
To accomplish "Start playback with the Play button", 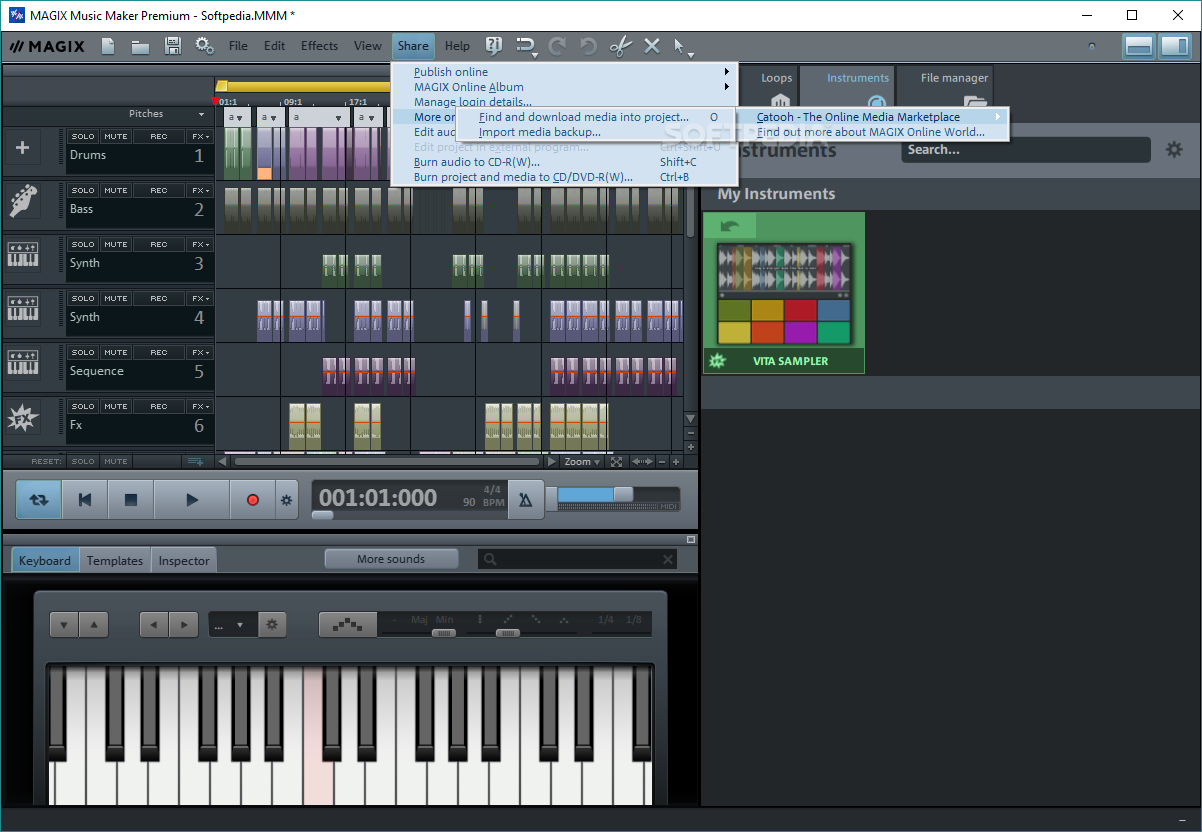I will [x=192, y=500].
